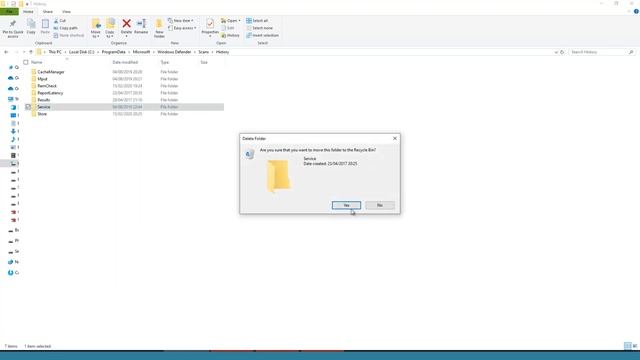This screenshot has width=640, height=360.
Task: Click Pin to Quick access in the ribbon
Action: click(x=13, y=28)
